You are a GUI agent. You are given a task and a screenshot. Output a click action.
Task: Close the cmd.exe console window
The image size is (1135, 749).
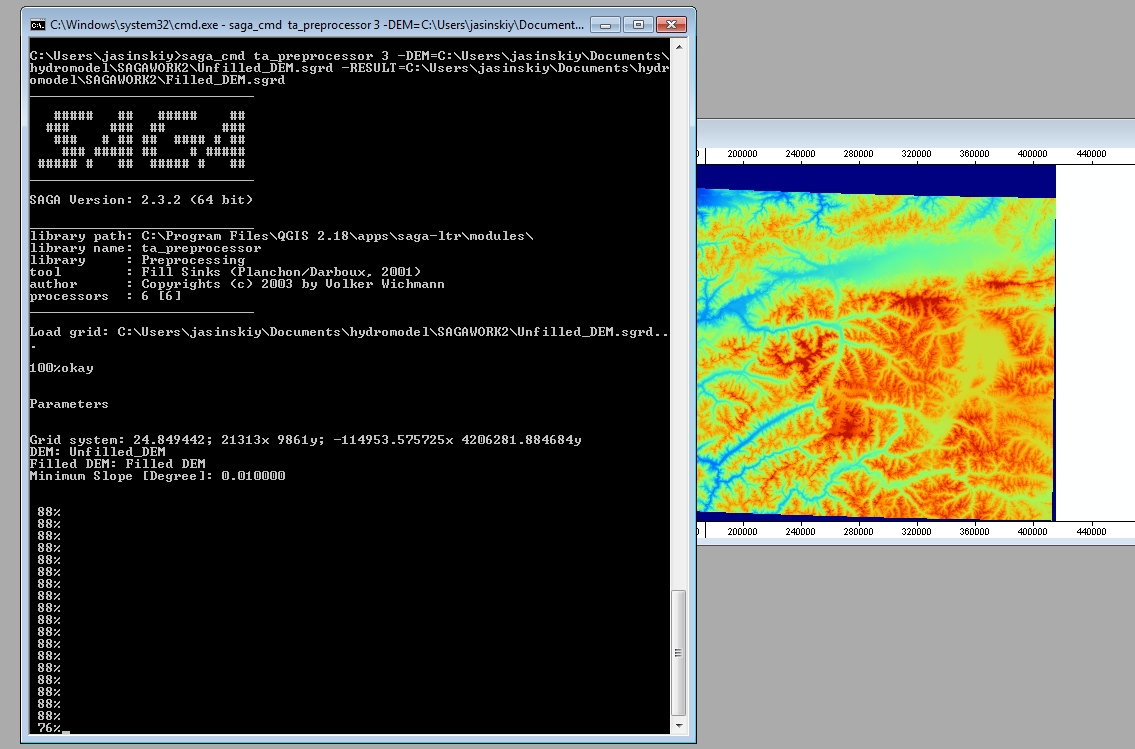click(671, 25)
